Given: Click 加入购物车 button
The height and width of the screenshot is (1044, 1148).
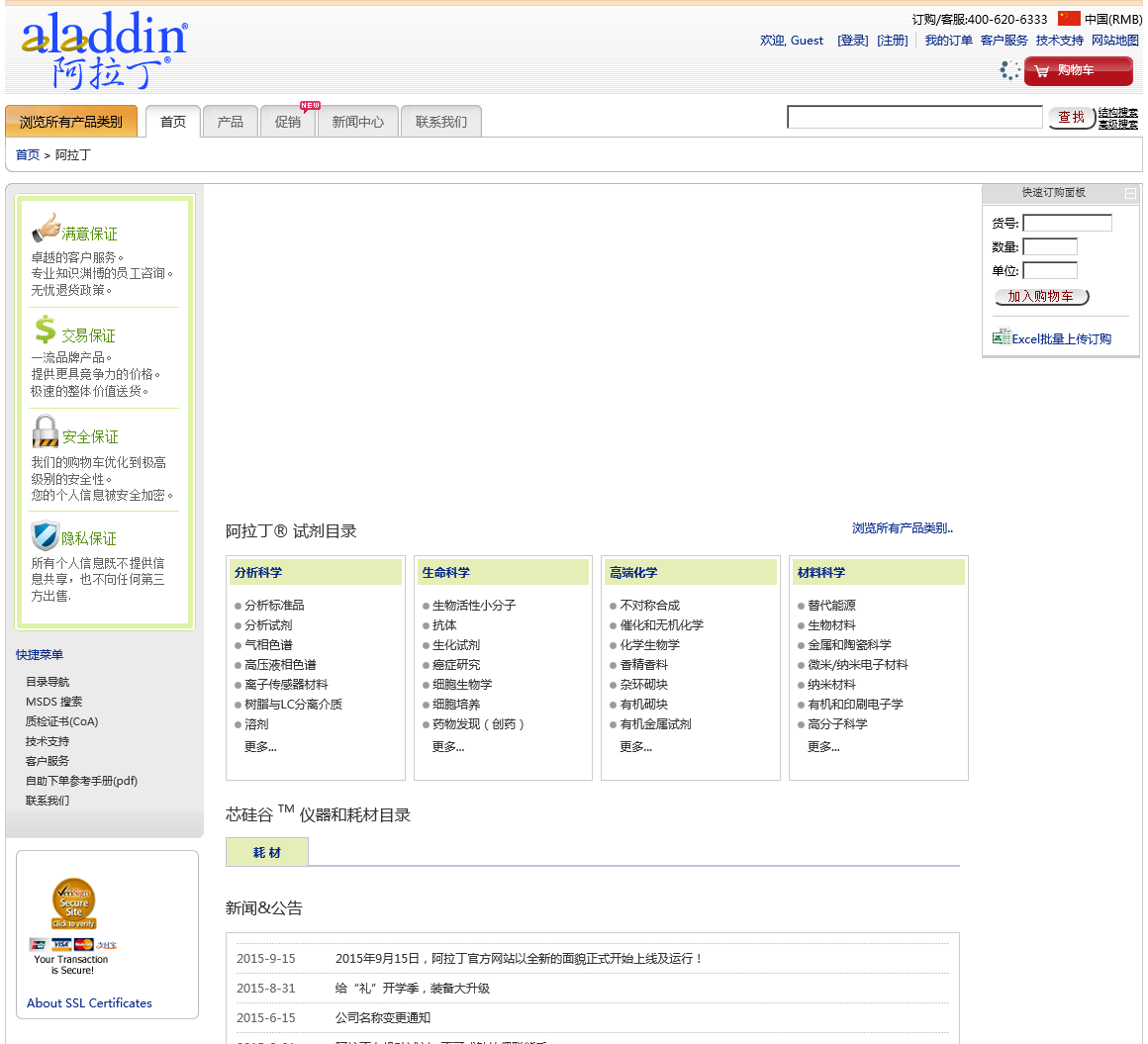Looking at the screenshot, I should point(1041,297).
